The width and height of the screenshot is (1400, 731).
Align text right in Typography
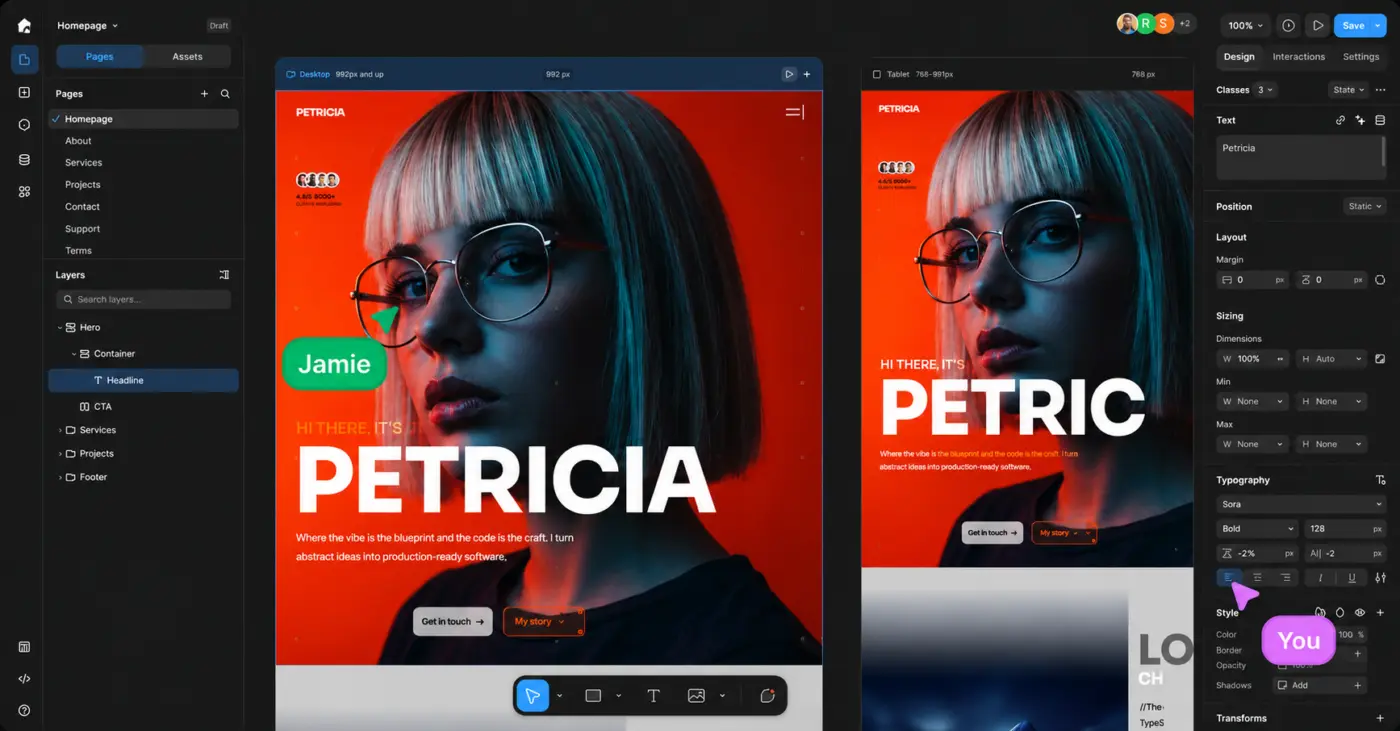tap(1285, 577)
